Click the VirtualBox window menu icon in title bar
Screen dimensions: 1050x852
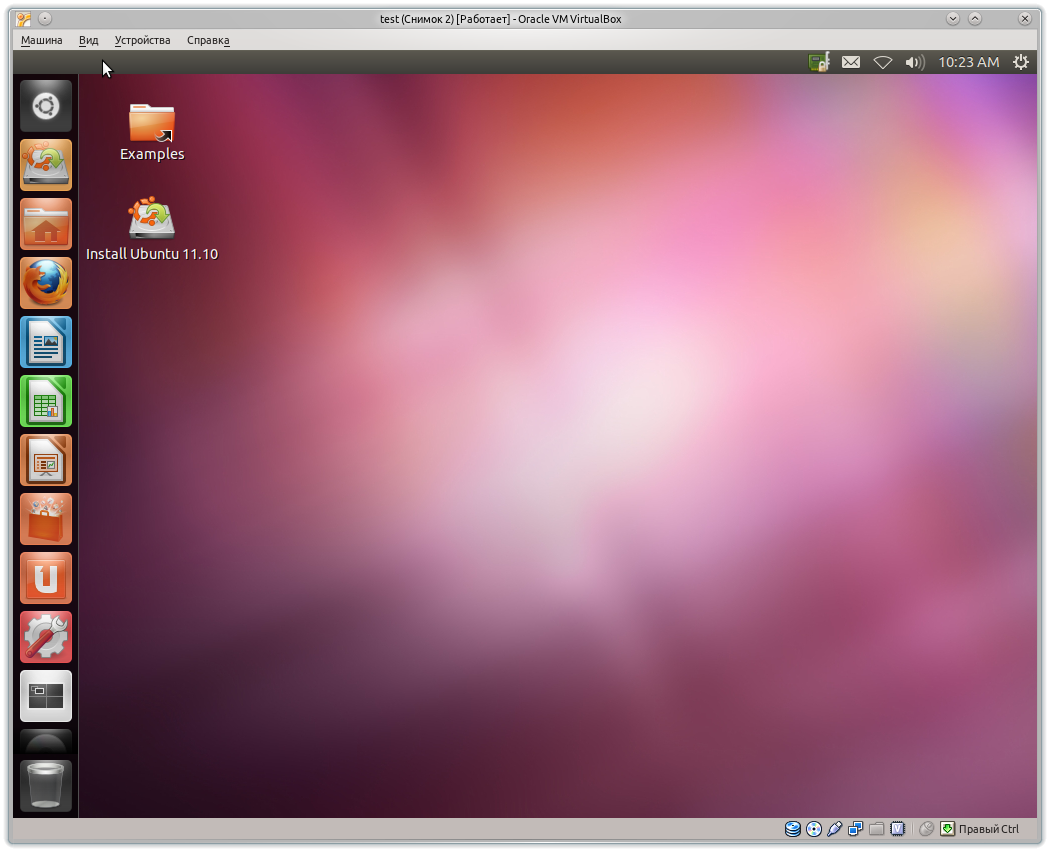(23, 19)
